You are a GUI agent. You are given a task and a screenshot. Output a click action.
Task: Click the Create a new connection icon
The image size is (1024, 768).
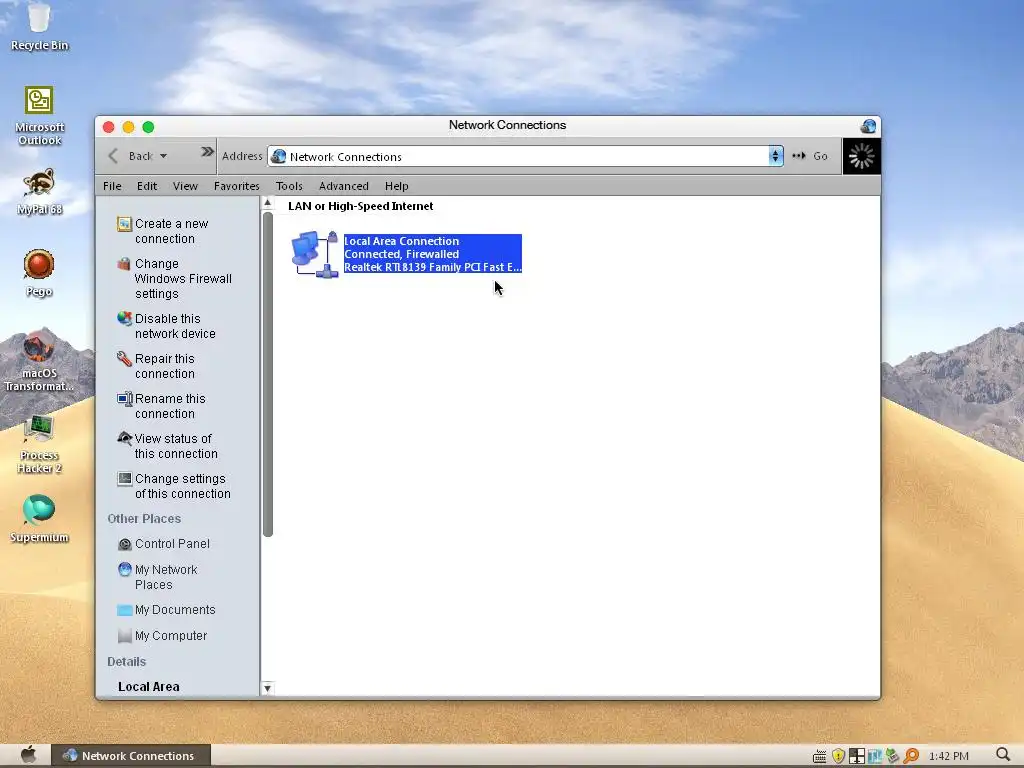tap(124, 224)
